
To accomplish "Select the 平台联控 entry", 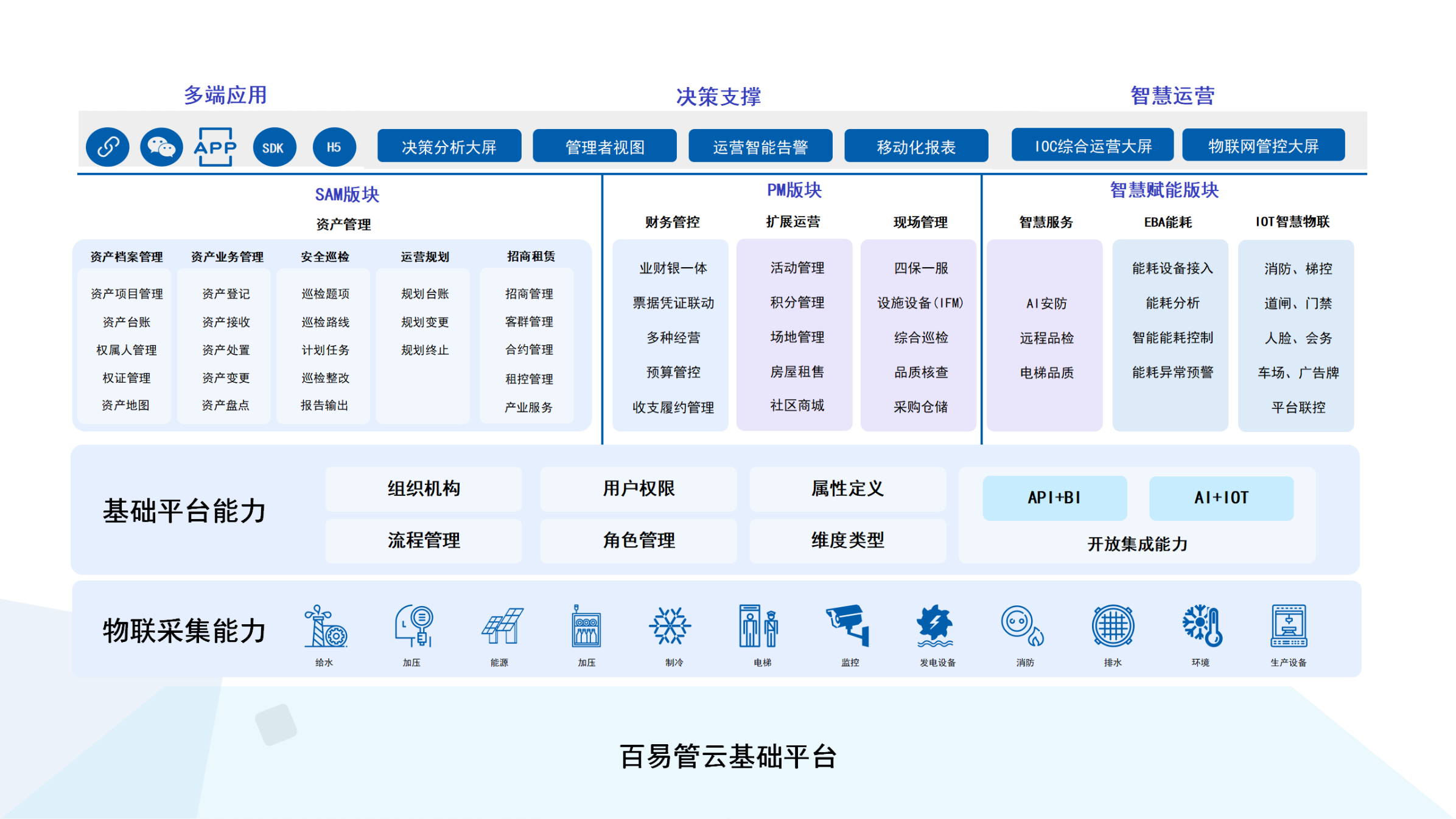I will coord(1298,408).
